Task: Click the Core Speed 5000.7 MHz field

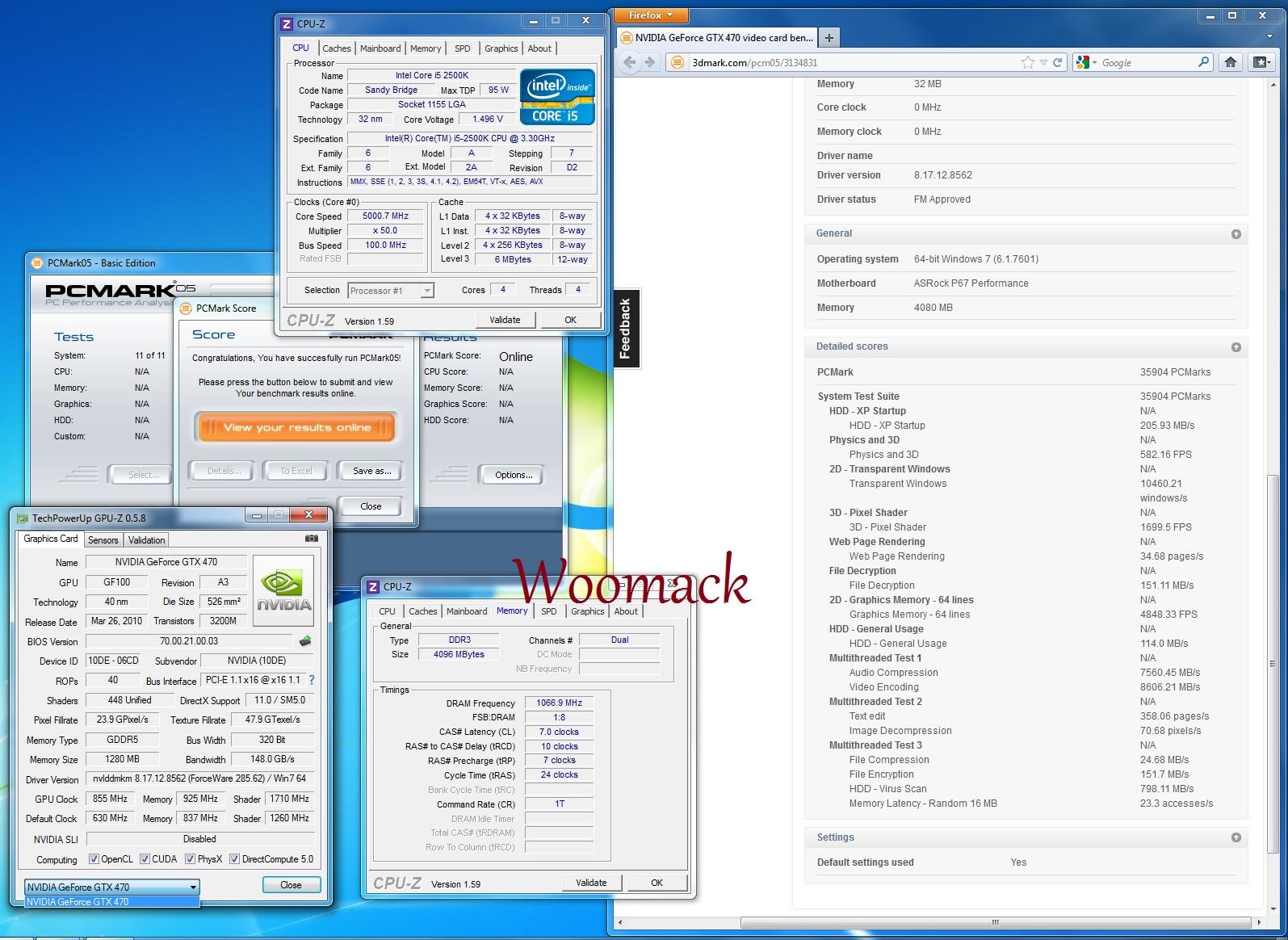Action: [x=386, y=216]
